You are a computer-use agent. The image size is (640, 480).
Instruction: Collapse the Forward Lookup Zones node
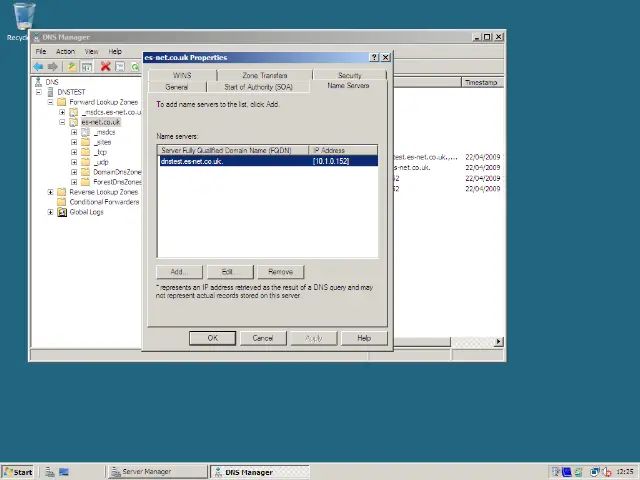50,102
